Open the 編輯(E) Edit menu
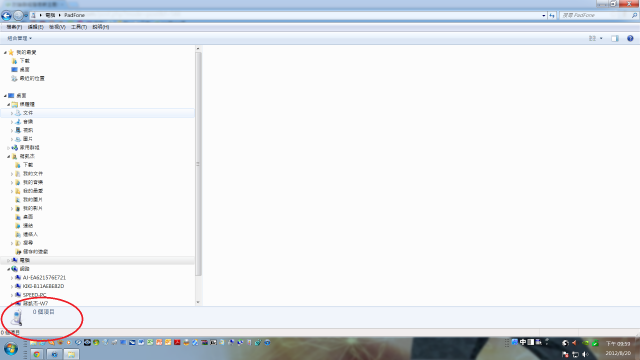 pyautogui.click(x=36, y=27)
